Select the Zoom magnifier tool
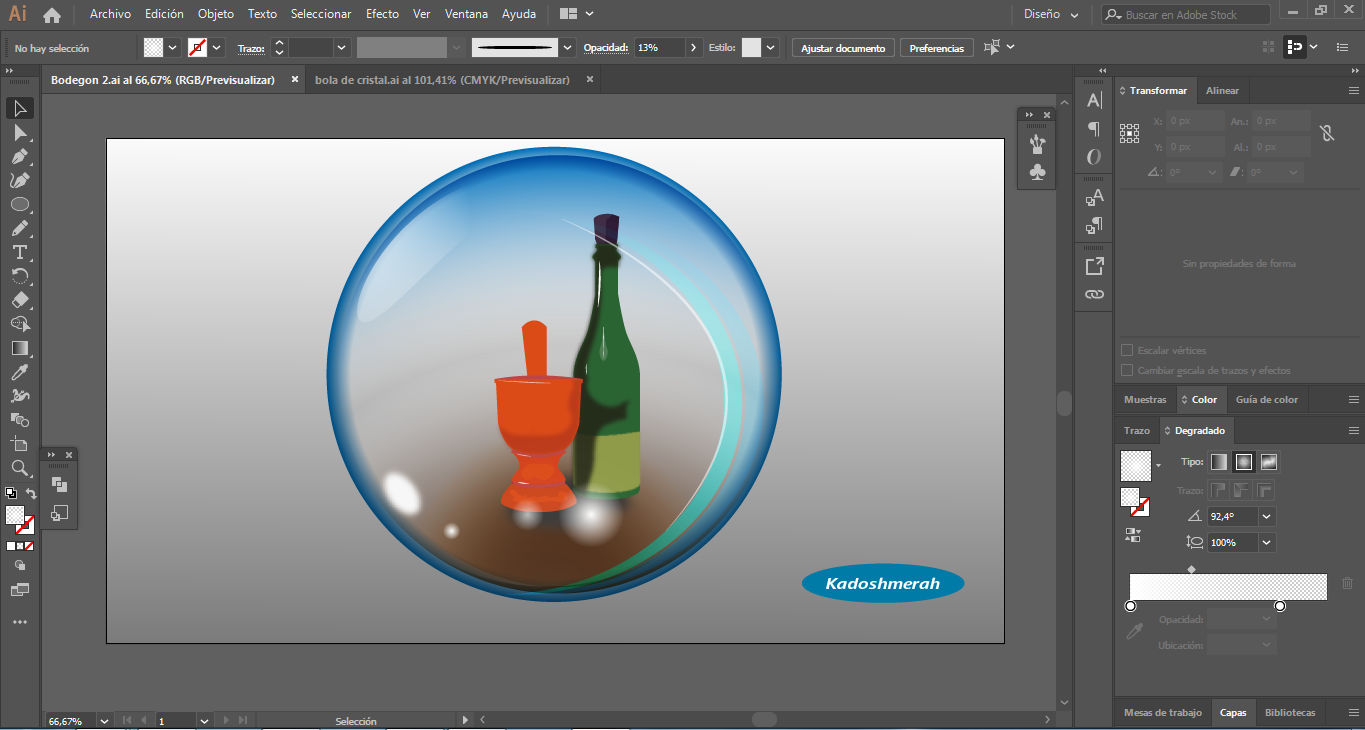This screenshot has width=1365, height=730. 19,468
